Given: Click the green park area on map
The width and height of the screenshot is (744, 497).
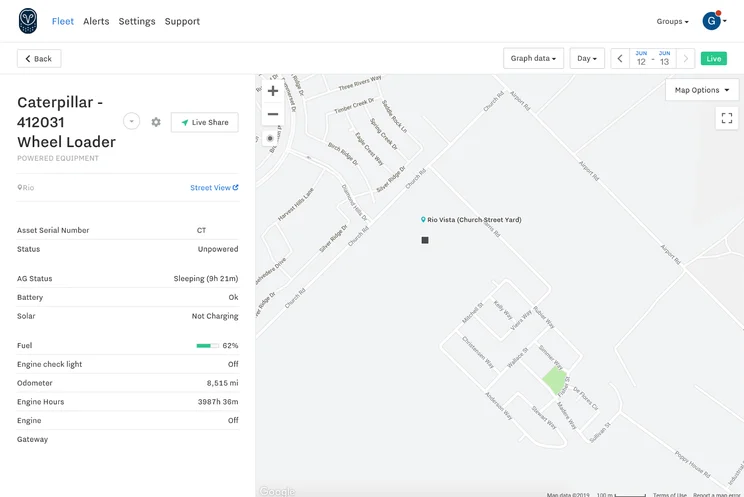Looking at the screenshot, I should point(554,379).
